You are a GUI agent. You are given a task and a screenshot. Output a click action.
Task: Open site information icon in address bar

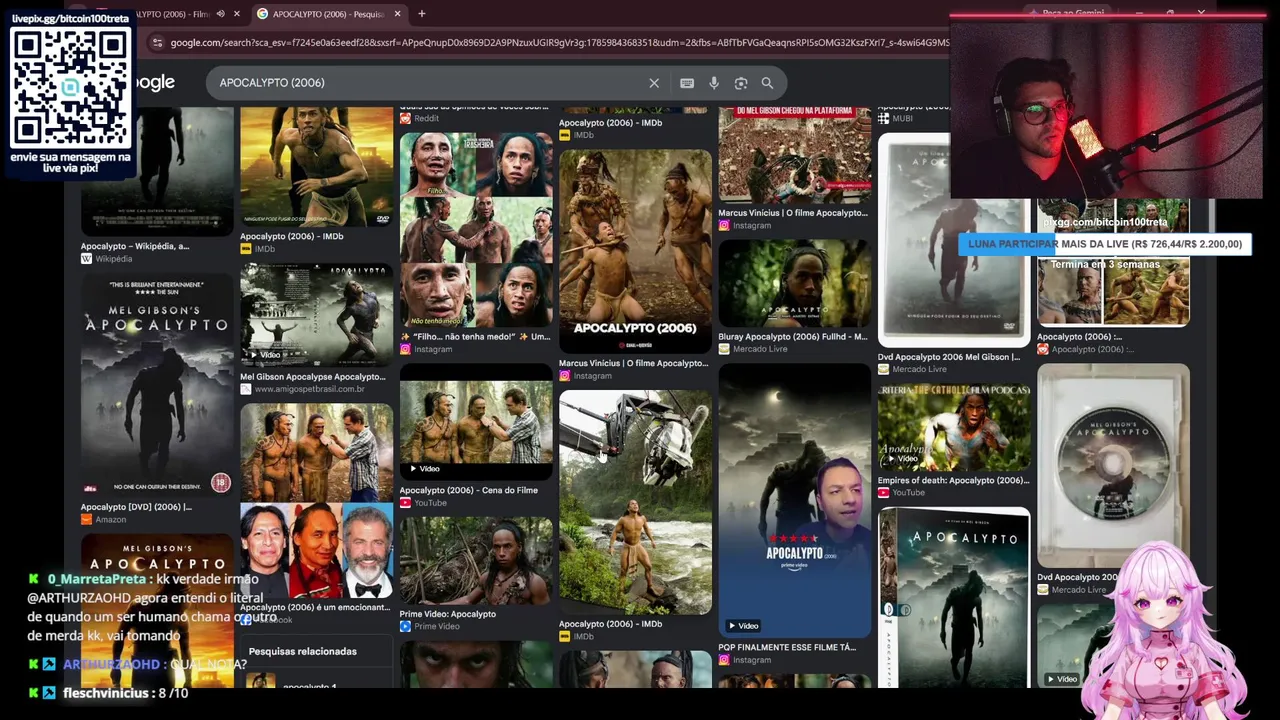157,42
